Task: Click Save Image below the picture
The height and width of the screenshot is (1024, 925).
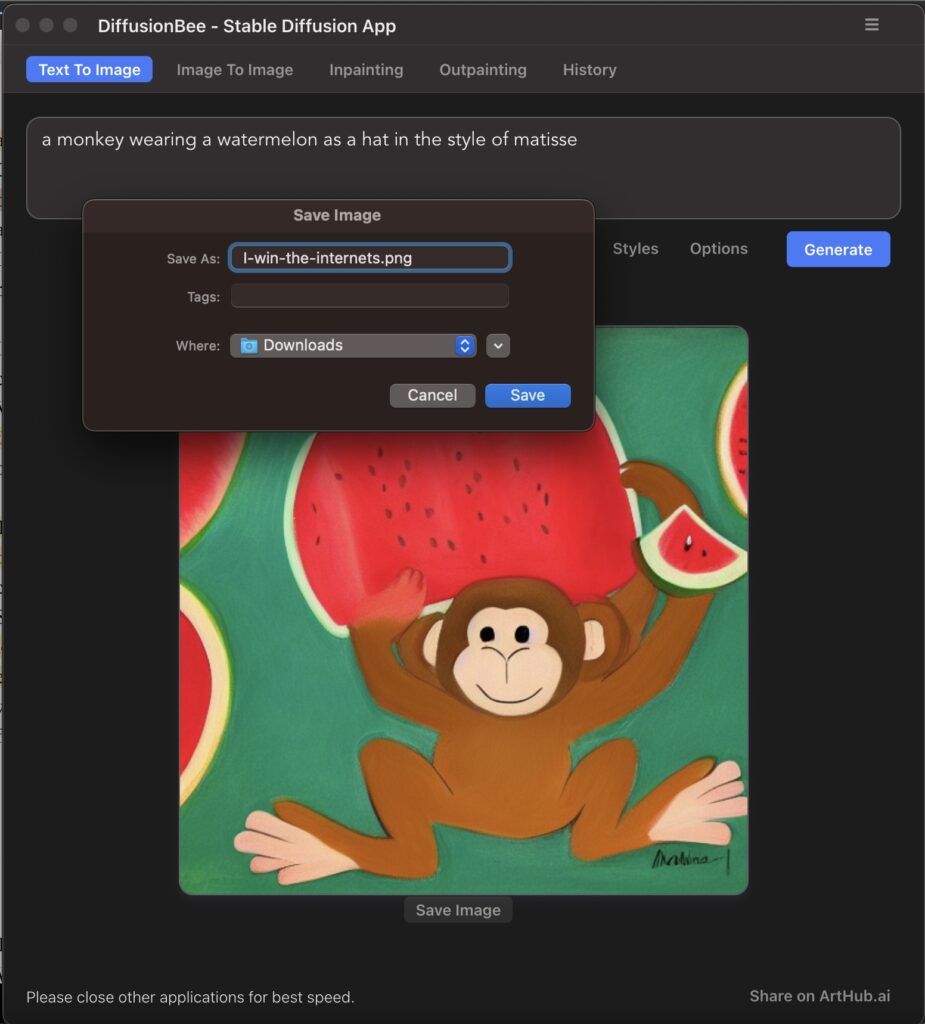Action: 458,910
